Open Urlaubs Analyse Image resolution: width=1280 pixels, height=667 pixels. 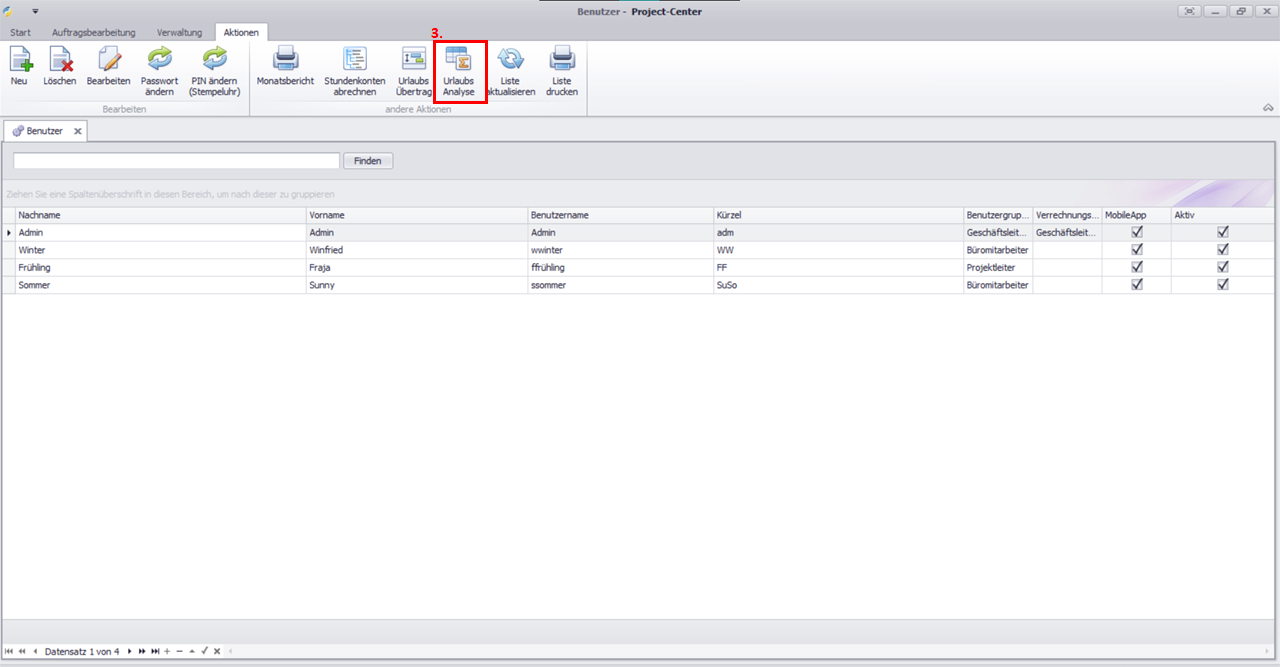pyautogui.click(x=459, y=70)
